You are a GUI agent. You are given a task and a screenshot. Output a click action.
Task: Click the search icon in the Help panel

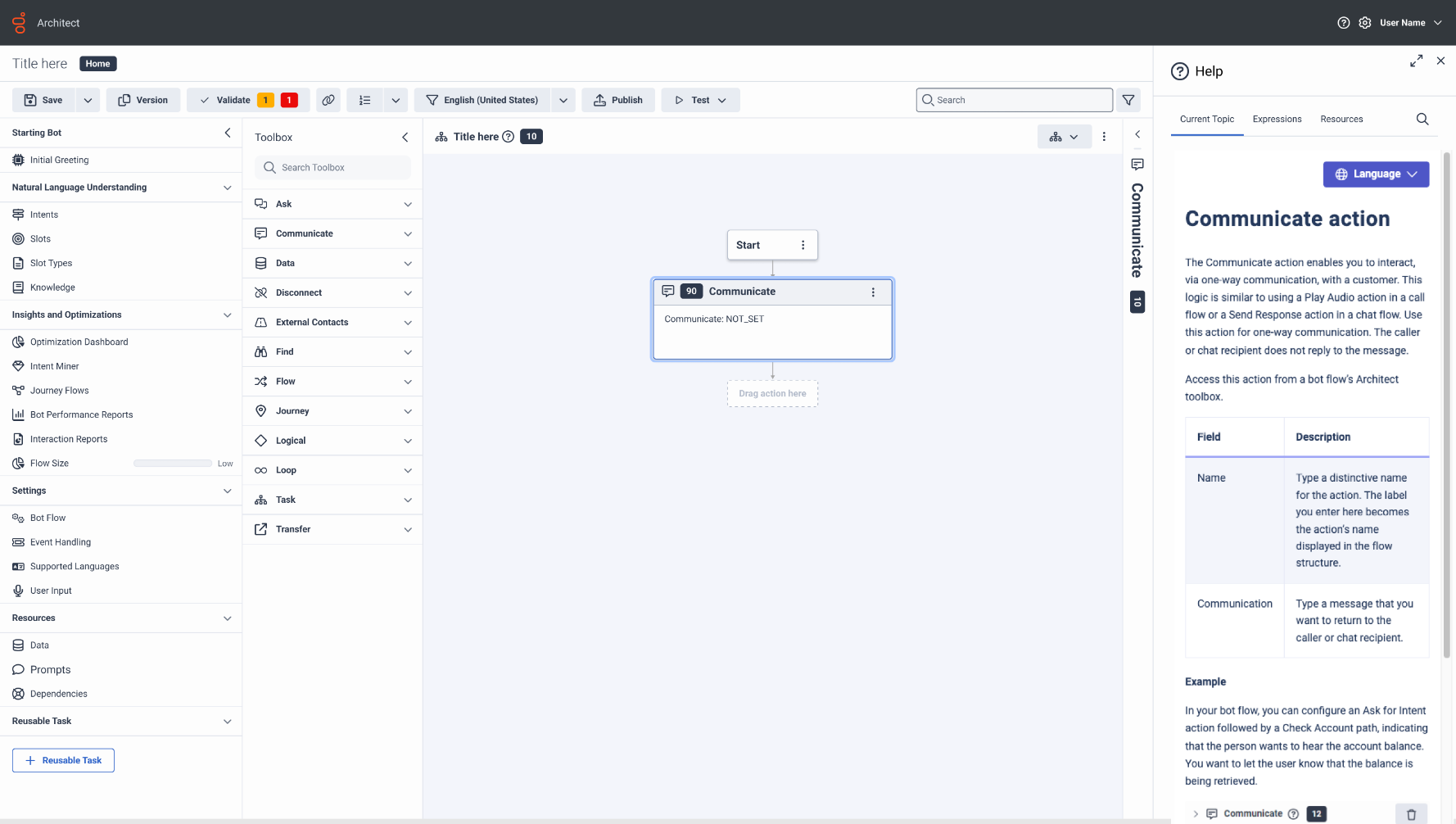1422,120
